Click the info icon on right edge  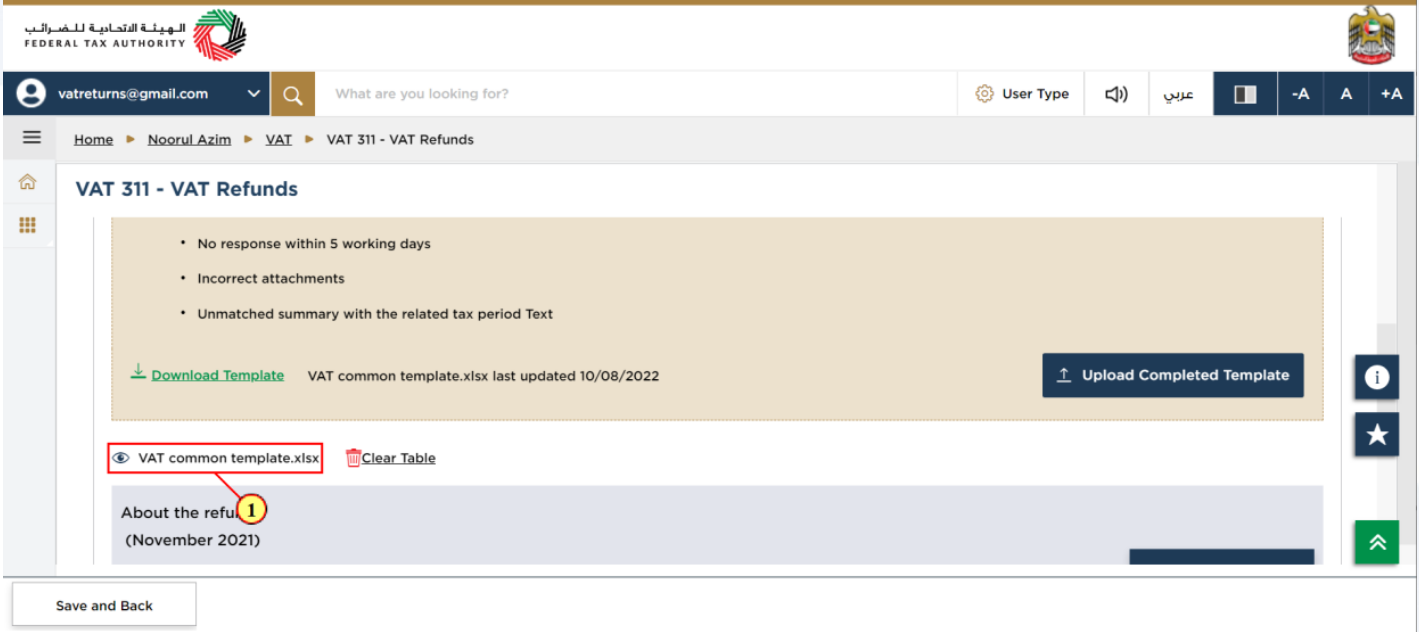1377,377
